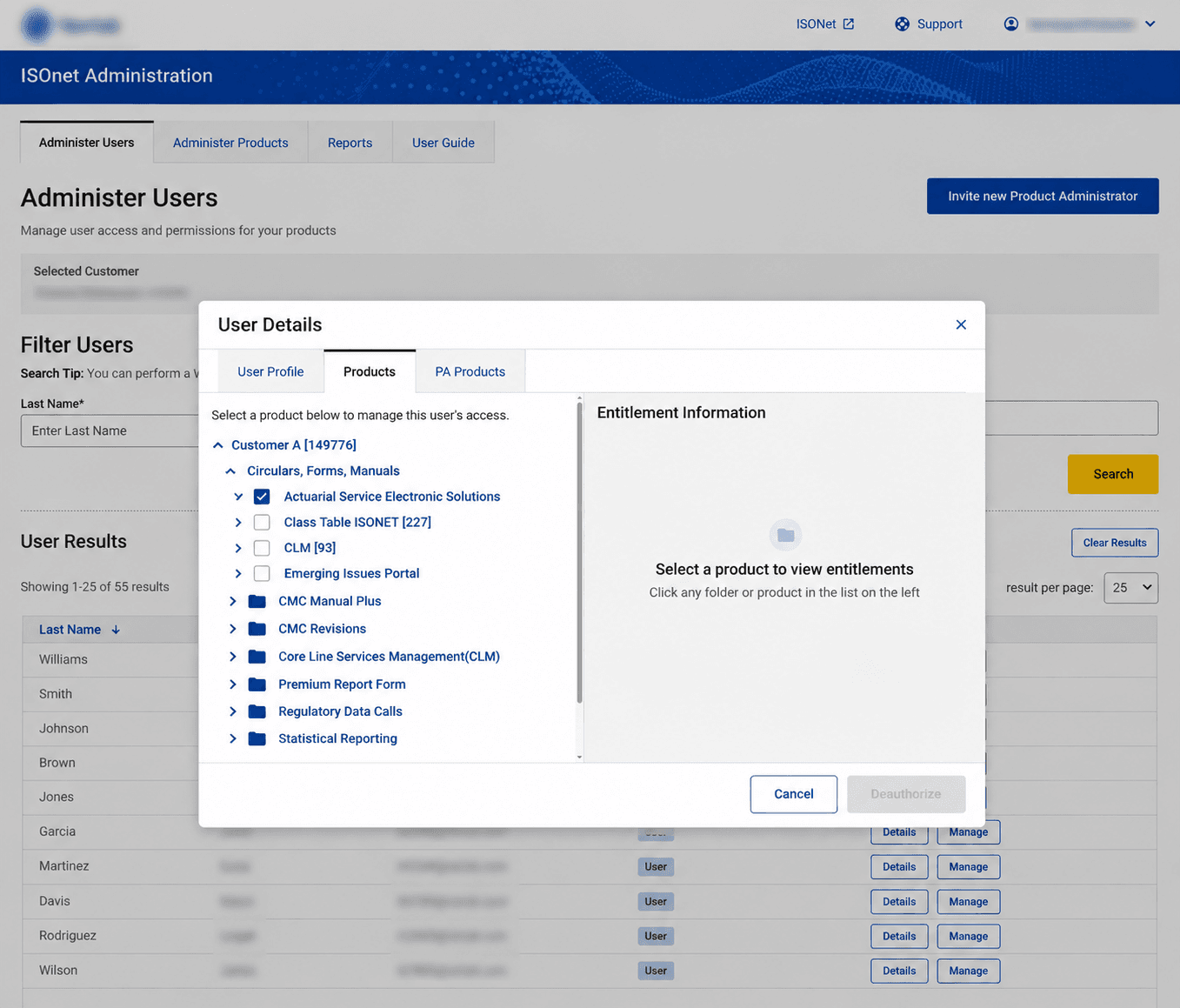Check the Class Table ISONET [227] checkbox
The height and width of the screenshot is (1008, 1180).
click(x=262, y=522)
